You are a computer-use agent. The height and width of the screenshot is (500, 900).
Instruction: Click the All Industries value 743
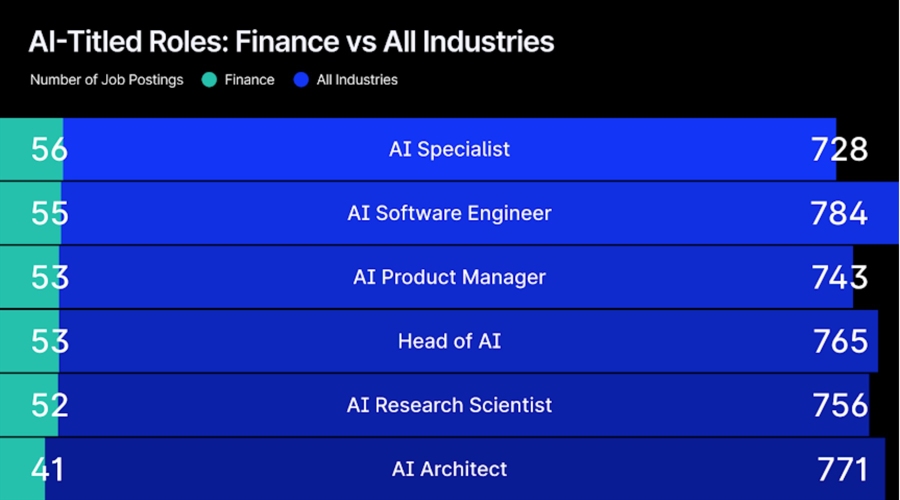pyautogui.click(x=839, y=277)
